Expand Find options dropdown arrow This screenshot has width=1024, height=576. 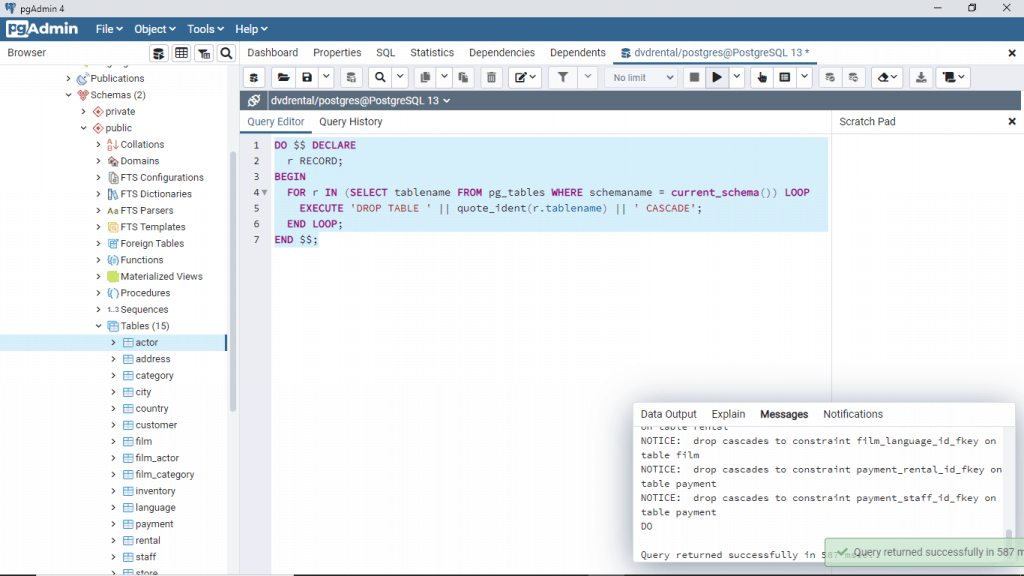(x=400, y=78)
